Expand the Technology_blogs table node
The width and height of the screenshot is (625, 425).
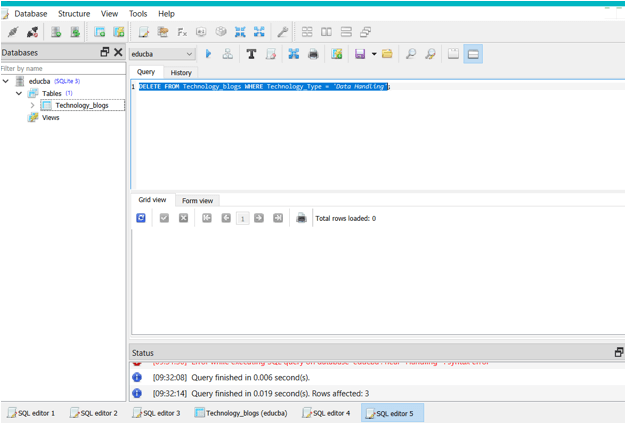click(x=32, y=105)
